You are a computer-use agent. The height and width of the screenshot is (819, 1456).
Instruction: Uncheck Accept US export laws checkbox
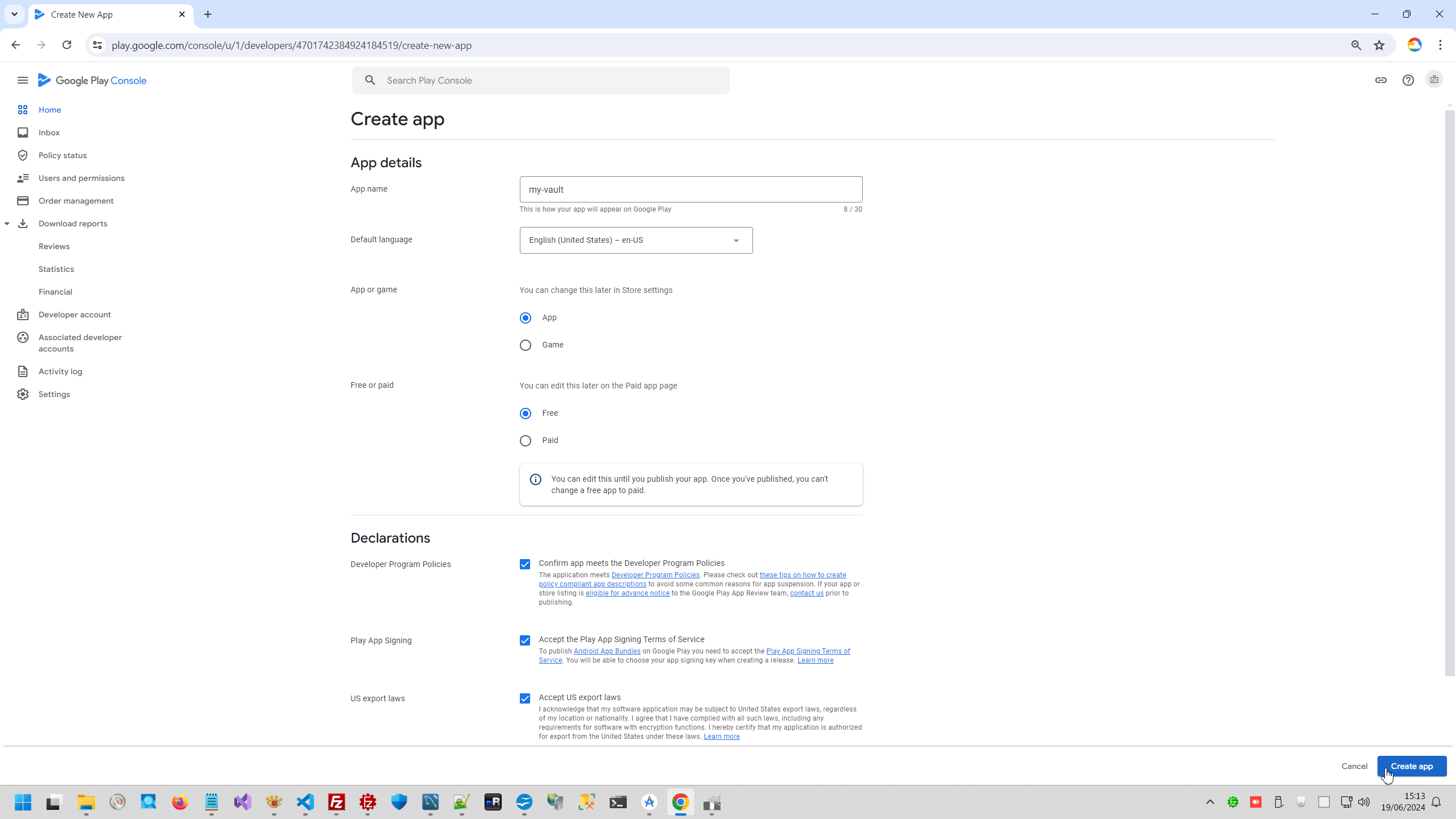click(525, 698)
